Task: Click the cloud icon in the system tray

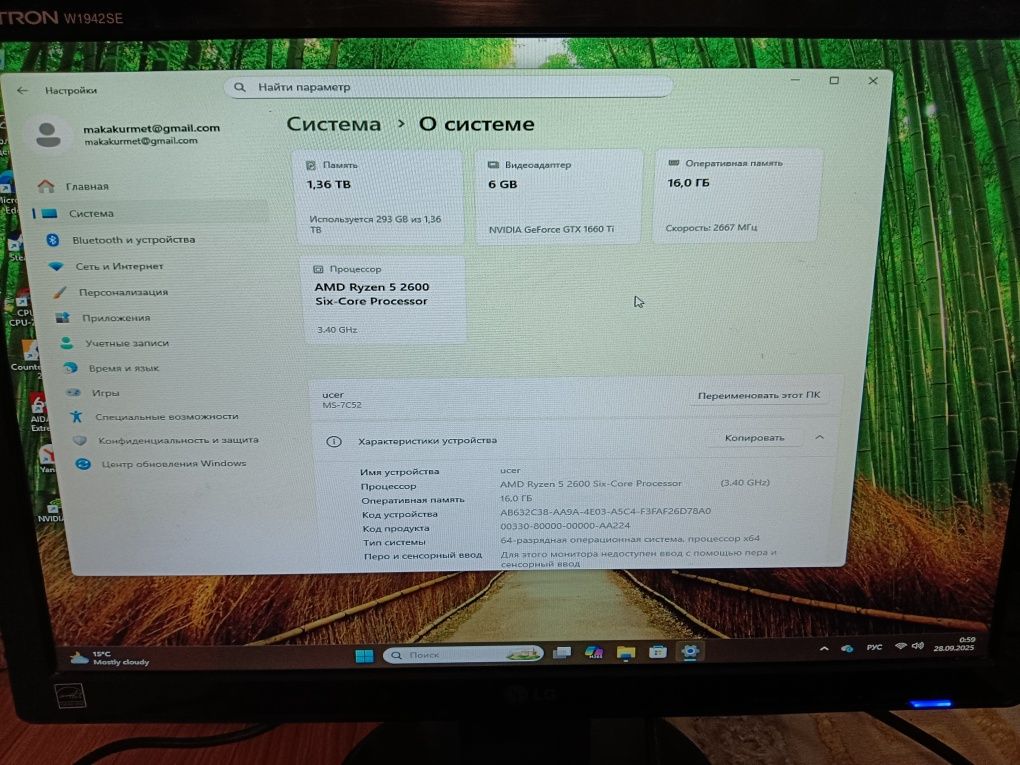Action: (847, 649)
